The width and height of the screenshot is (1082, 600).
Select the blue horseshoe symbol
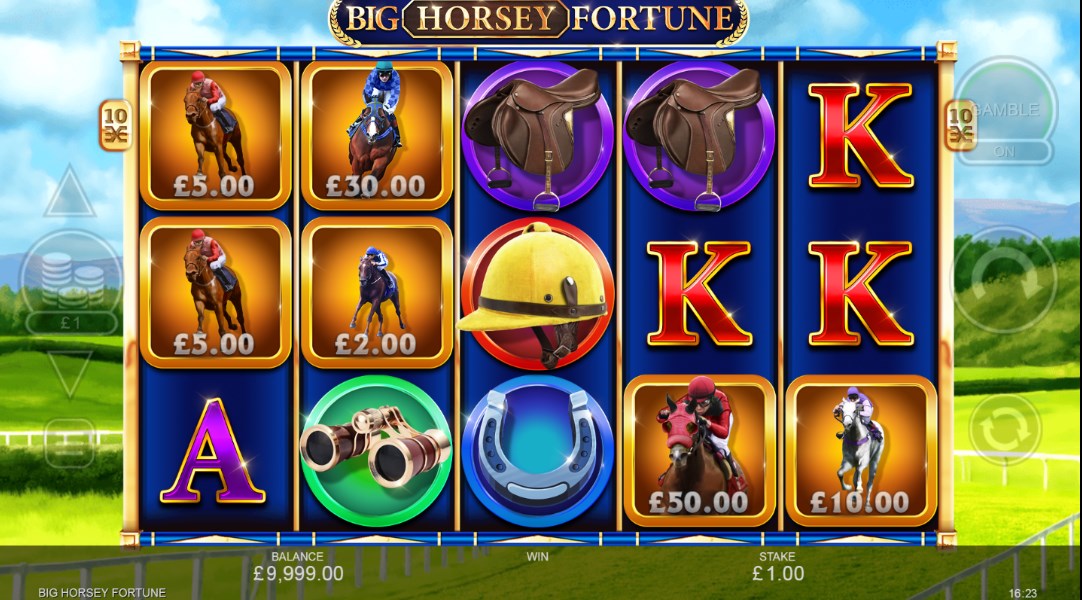pos(537,451)
